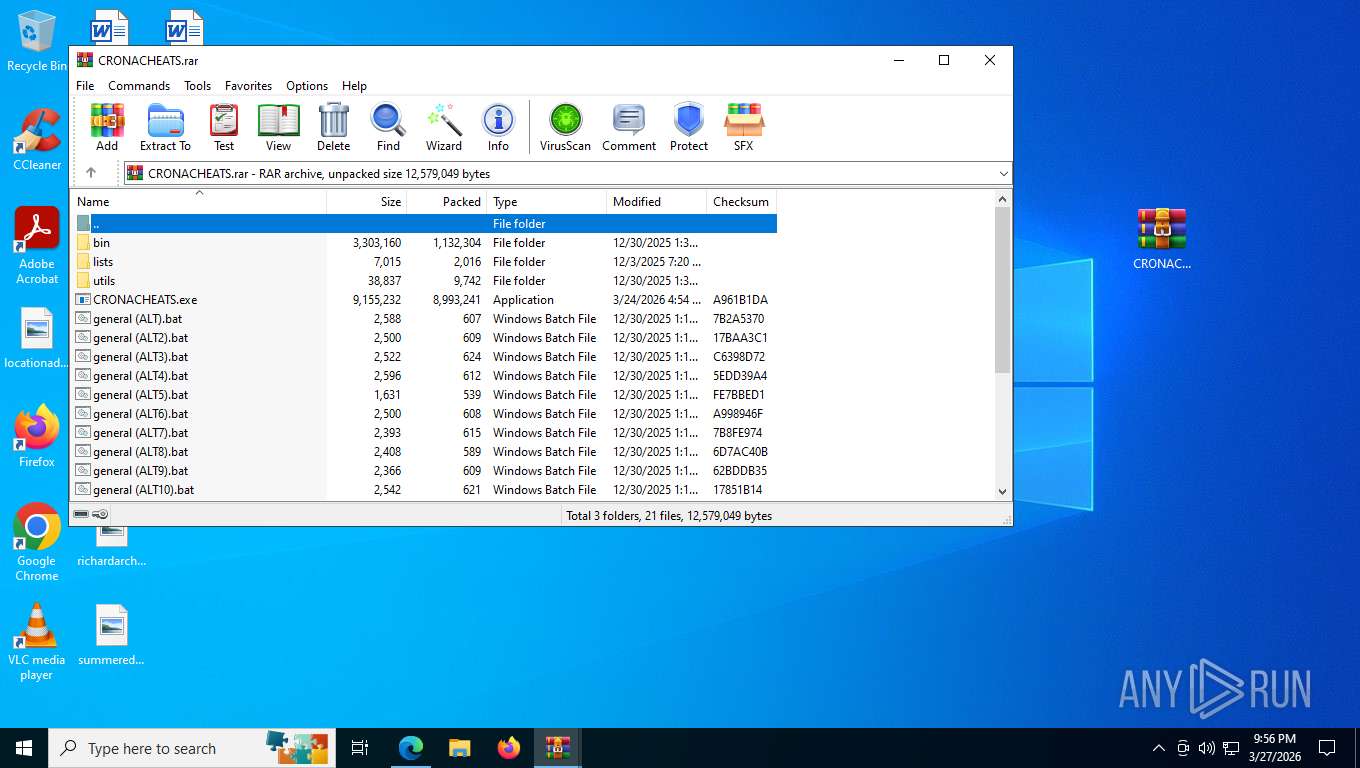
Task: Open the Favorites menu
Action: [248, 86]
